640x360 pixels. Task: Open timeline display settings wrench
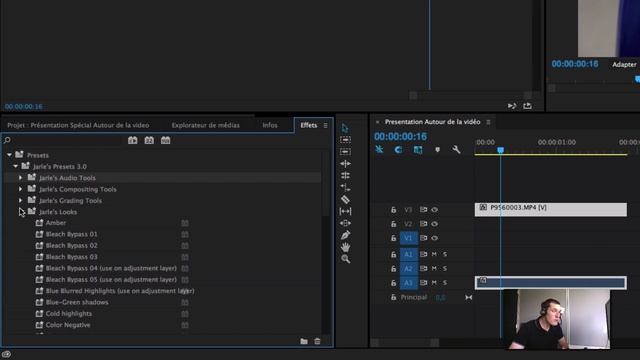pyautogui.click(x=456, y=150)
